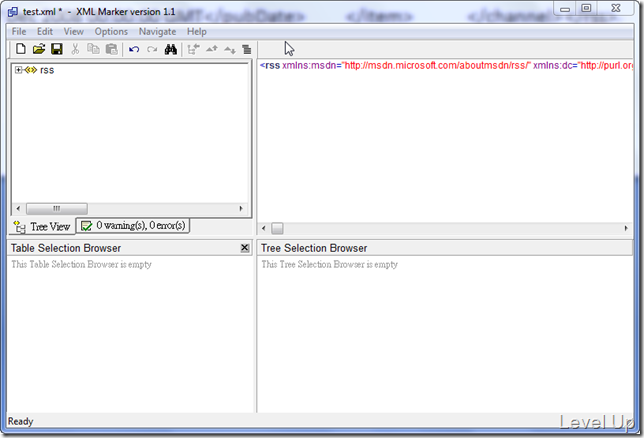Open the View menu
Viewport: 644px width, 438px height.
click(74, 32)
